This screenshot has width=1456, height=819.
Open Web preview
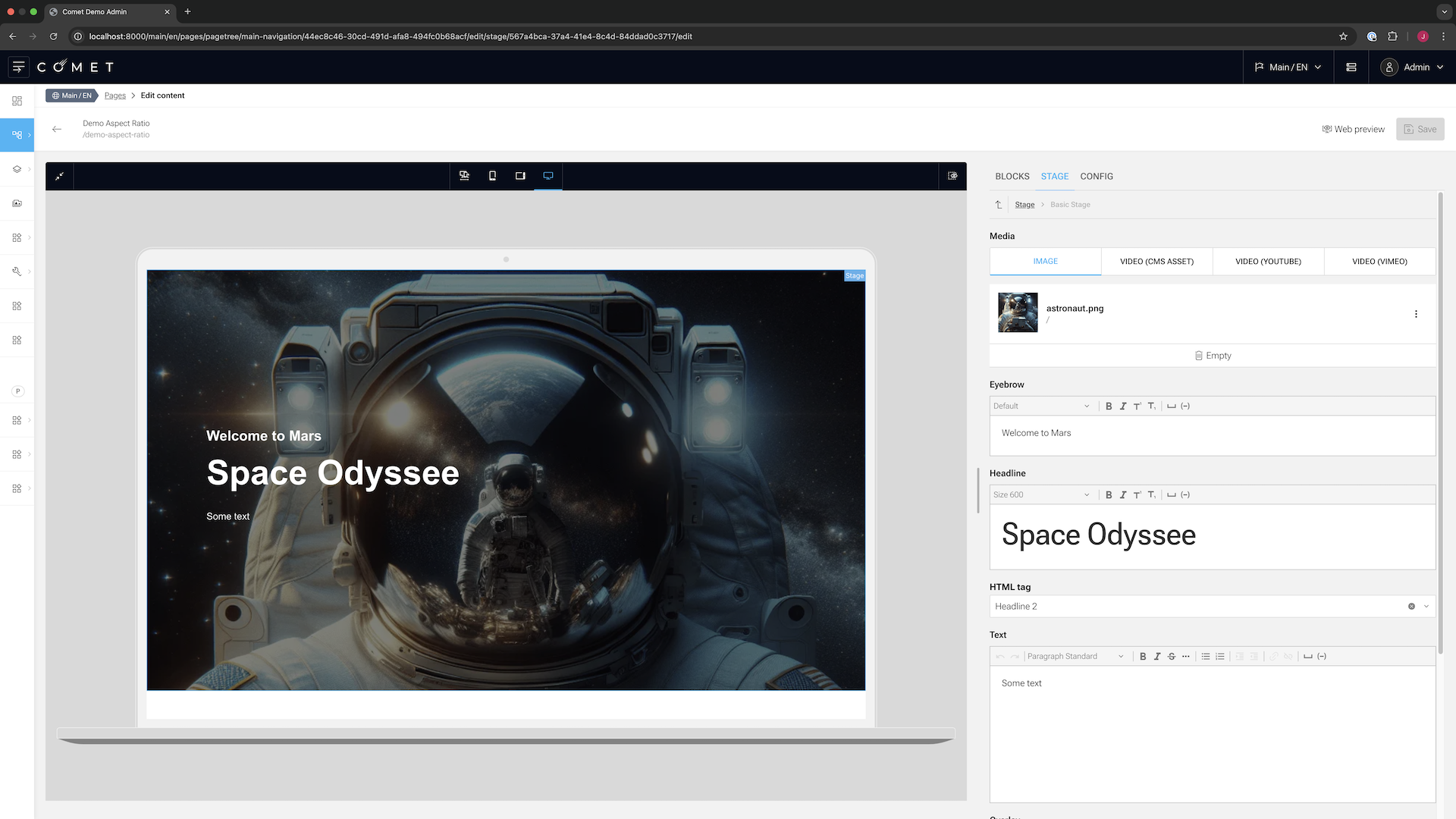(1354, 130)
